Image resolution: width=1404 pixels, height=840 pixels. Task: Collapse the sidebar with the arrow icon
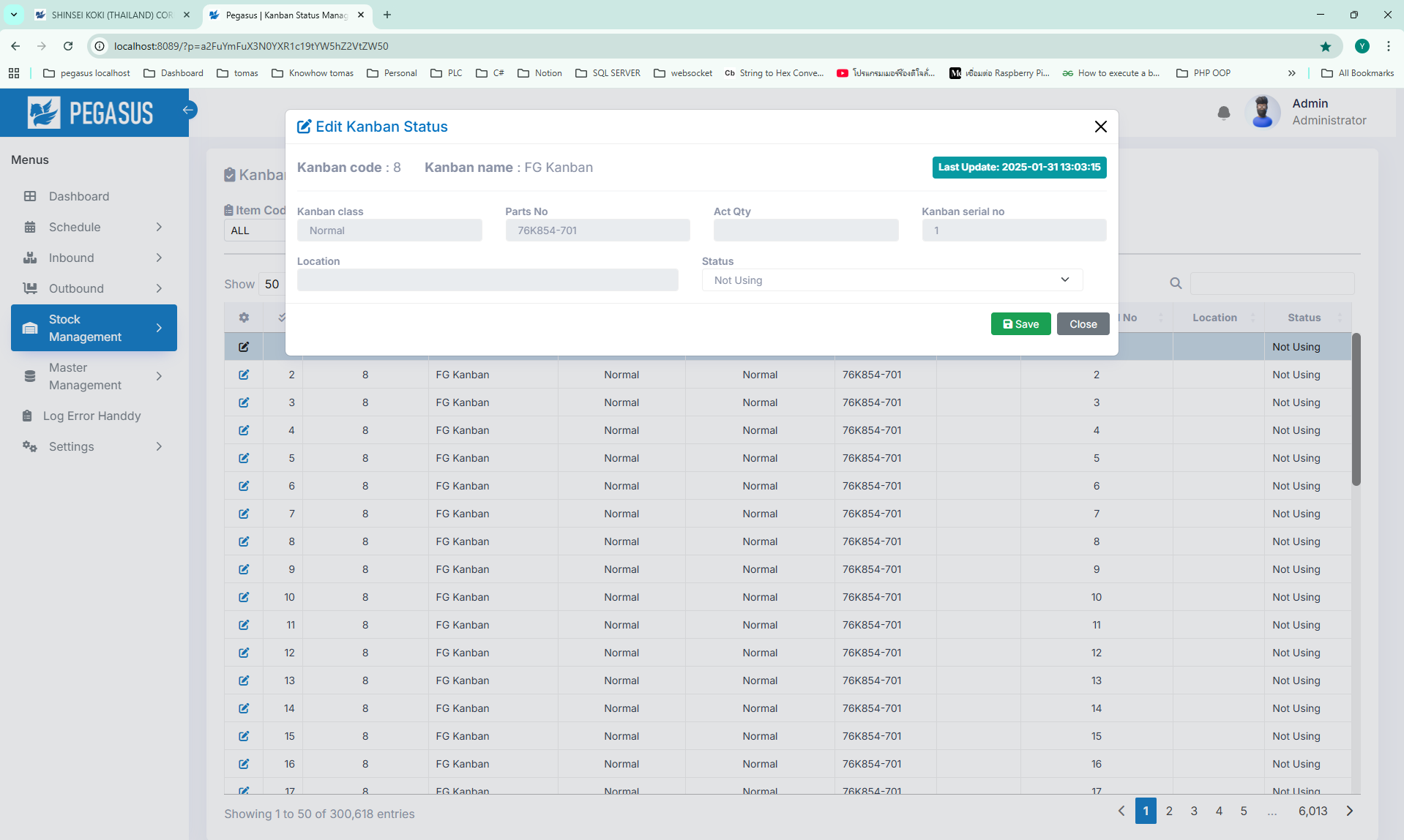[x=189, y=110]
